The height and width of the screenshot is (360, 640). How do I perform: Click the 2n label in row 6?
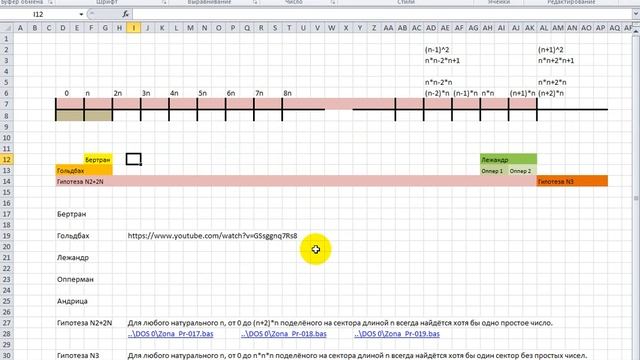[x=118, y=93]
